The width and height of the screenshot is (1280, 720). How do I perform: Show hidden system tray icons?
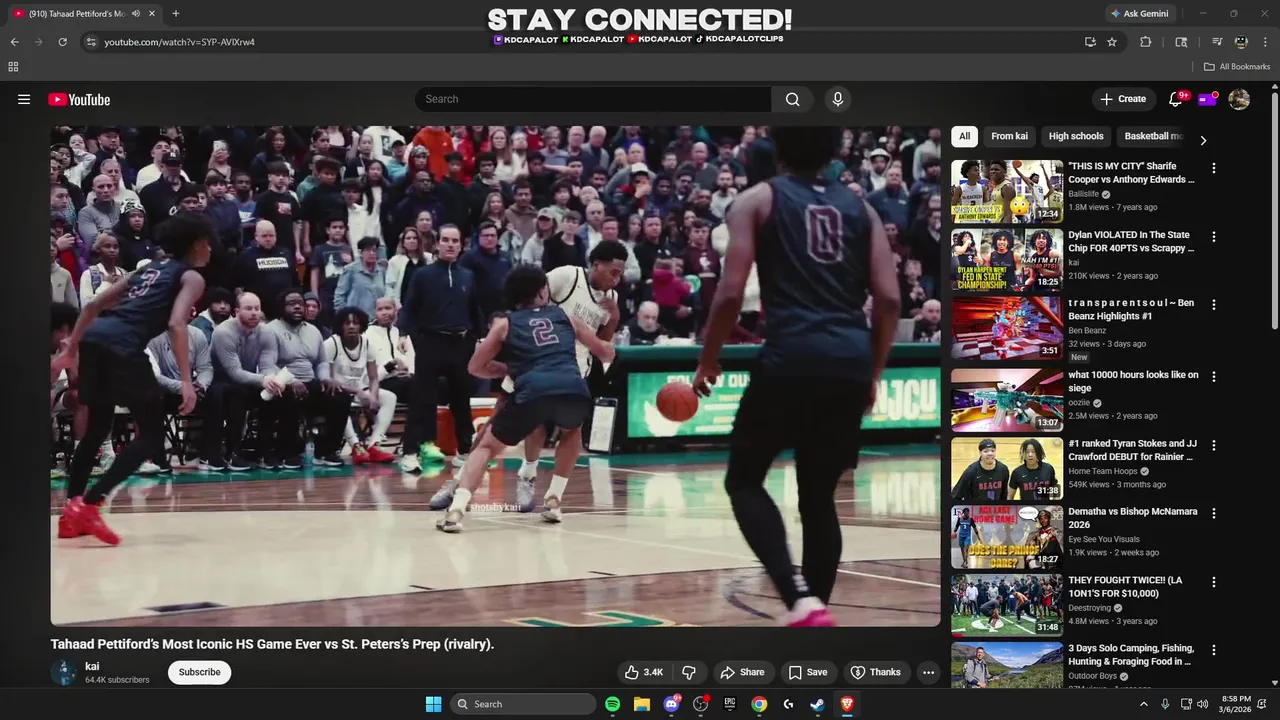[1144, 704]
